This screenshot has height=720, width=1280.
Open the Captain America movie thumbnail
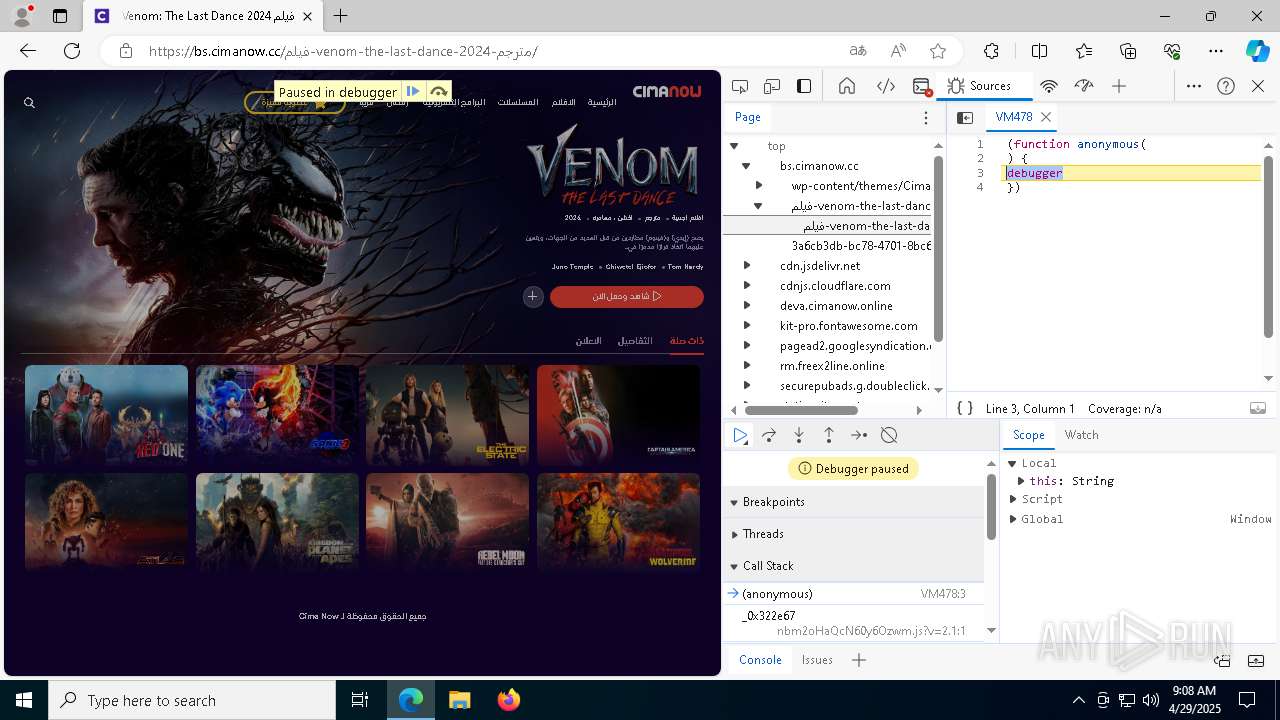618,414
